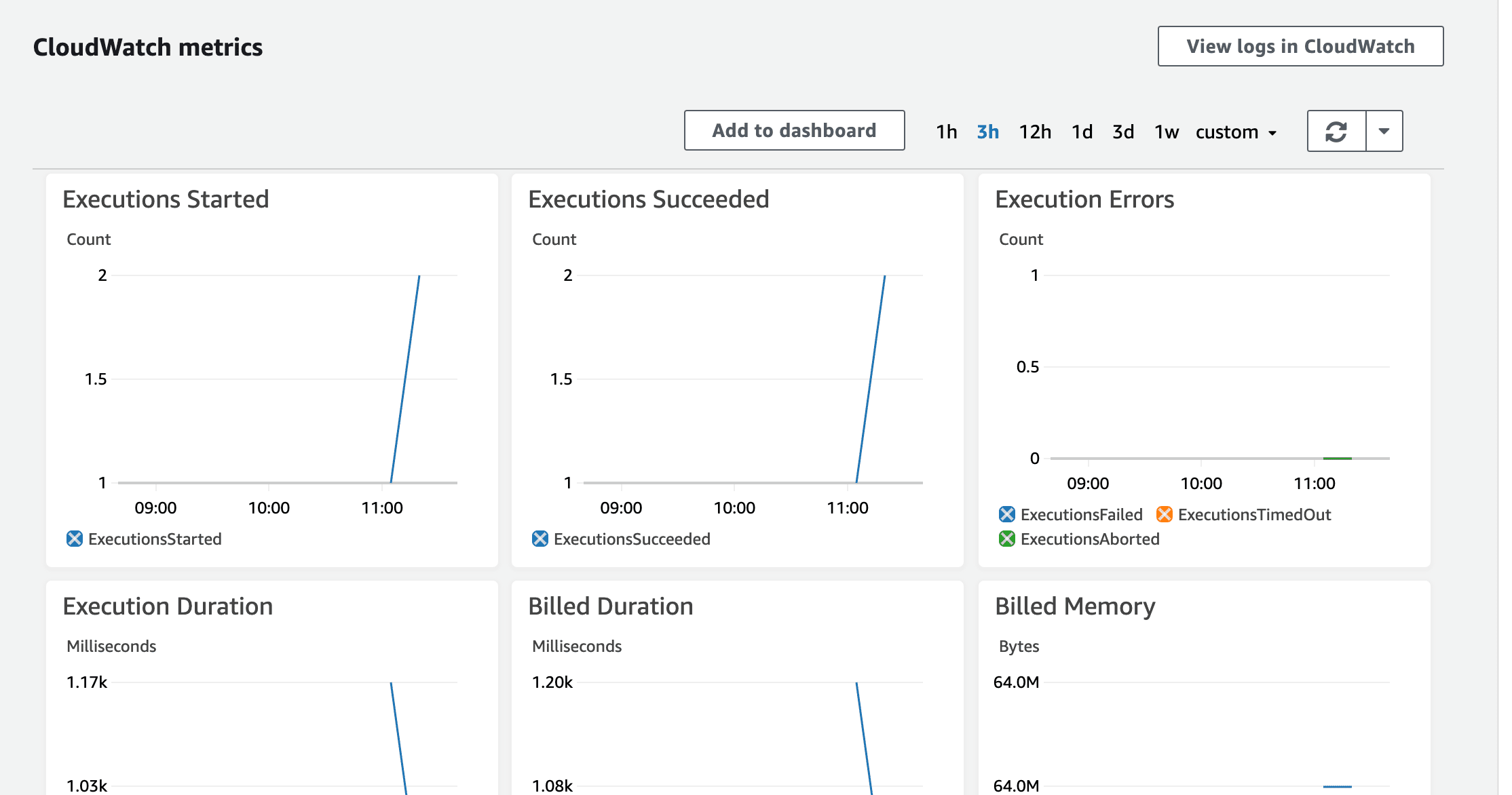Select the 1h time range

click(947, 132)
